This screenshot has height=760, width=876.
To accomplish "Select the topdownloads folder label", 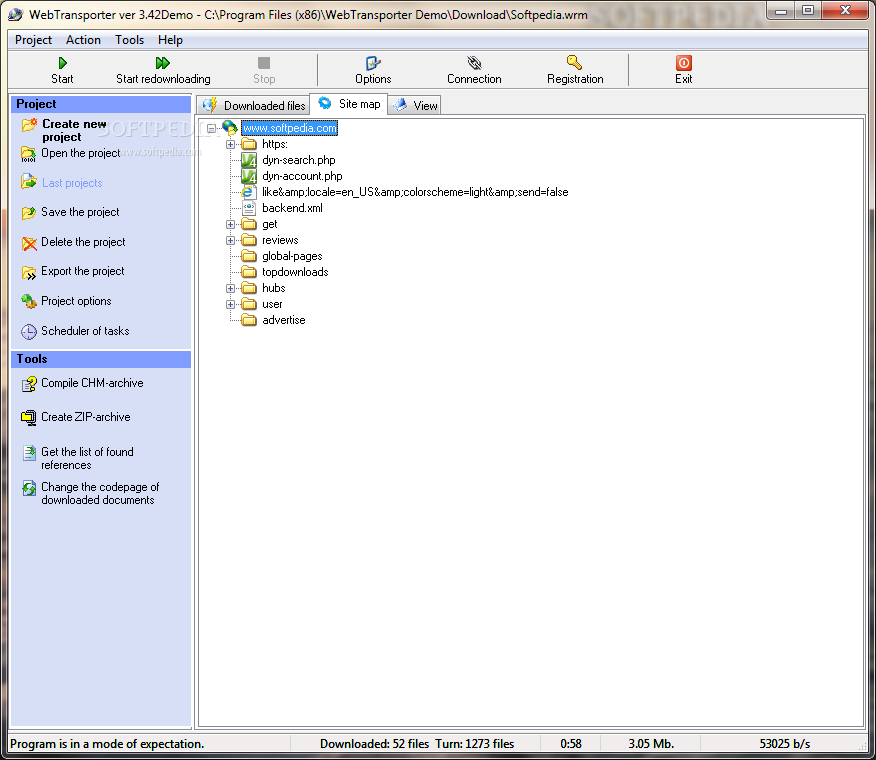I will (x=295, y=272).
